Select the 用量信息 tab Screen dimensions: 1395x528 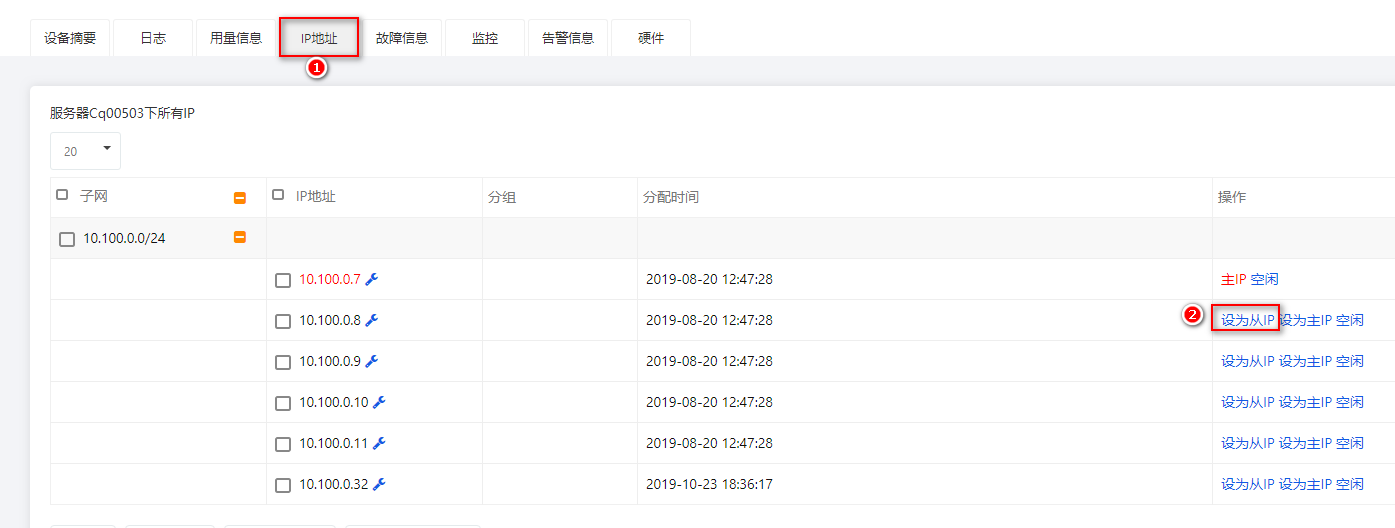pyautogui.click(x=236, y=38)
